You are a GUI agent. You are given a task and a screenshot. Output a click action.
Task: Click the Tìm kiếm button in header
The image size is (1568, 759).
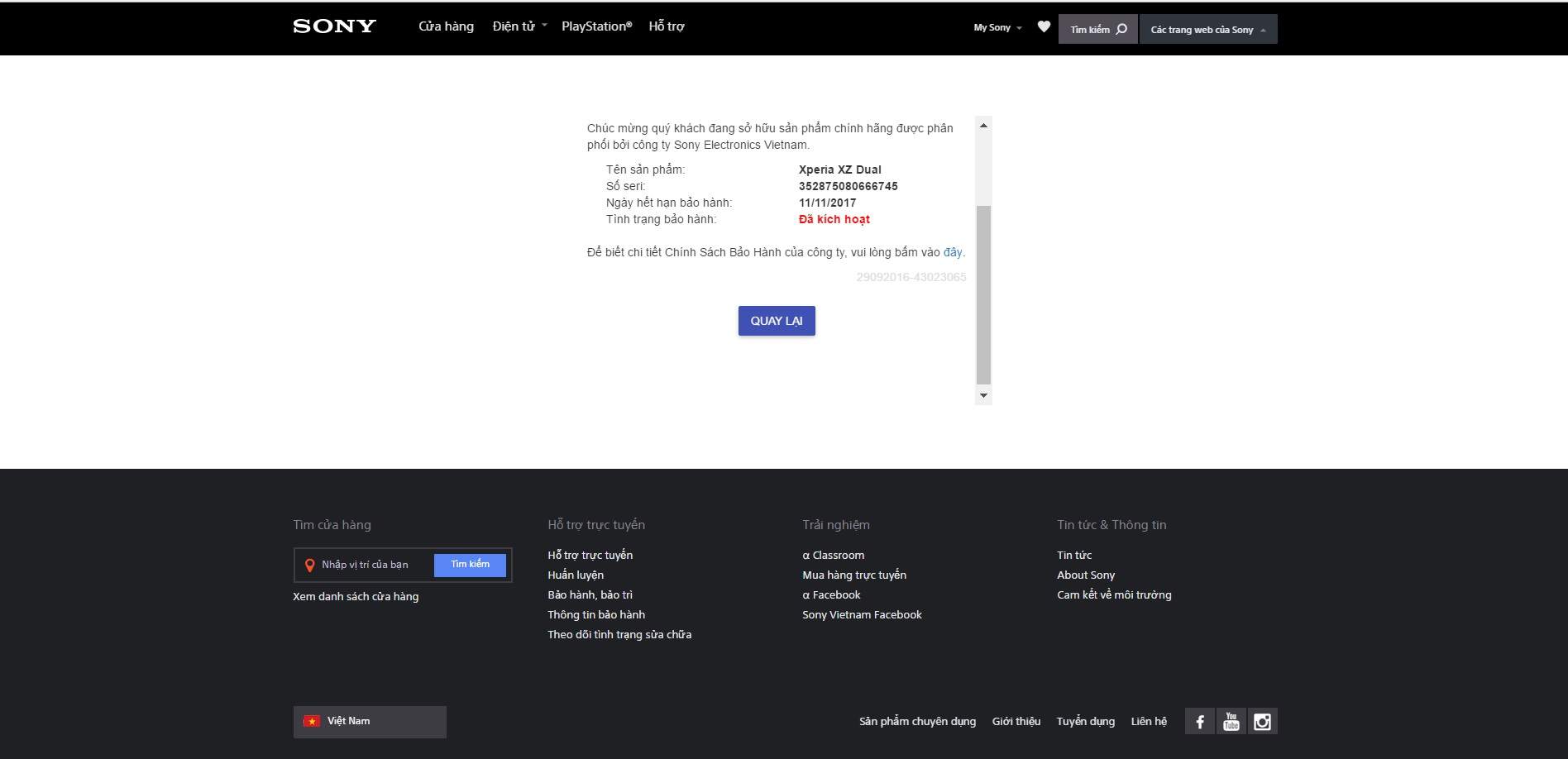point(1098,29)
